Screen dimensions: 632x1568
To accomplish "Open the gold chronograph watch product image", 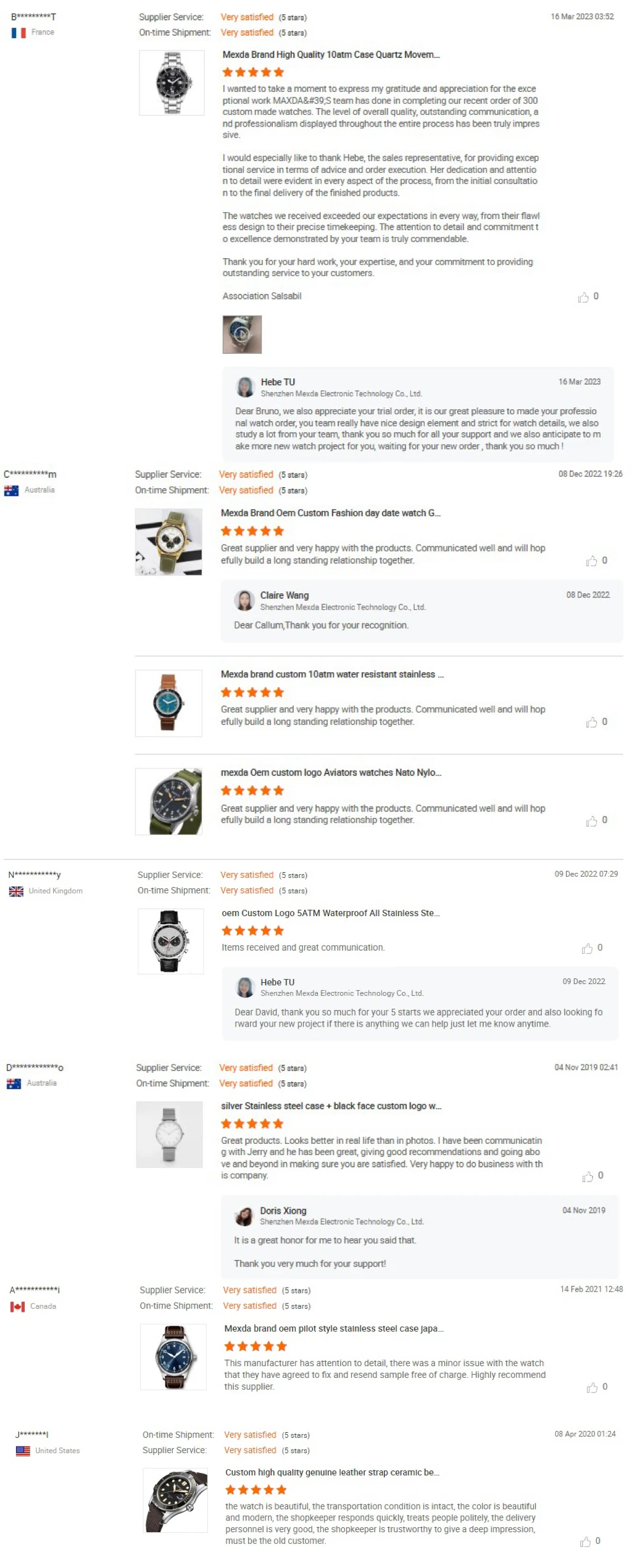I will [168, 542].
